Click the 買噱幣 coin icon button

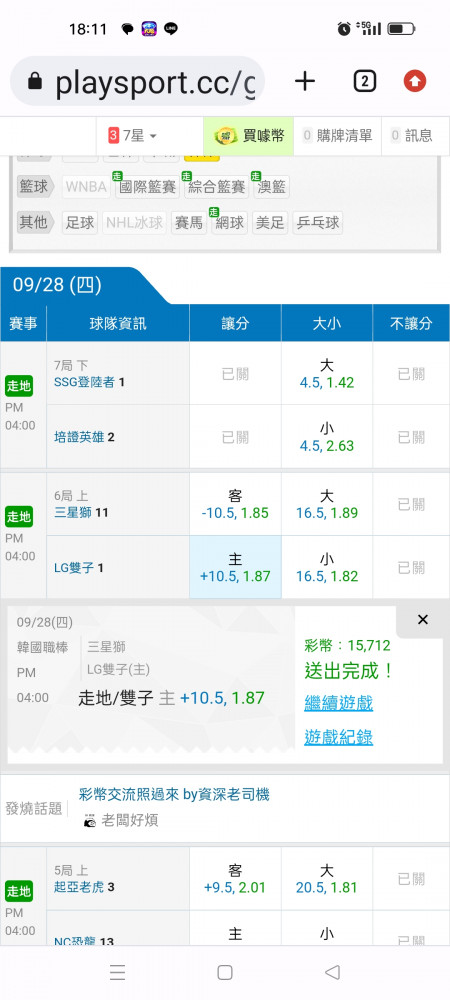249,135
